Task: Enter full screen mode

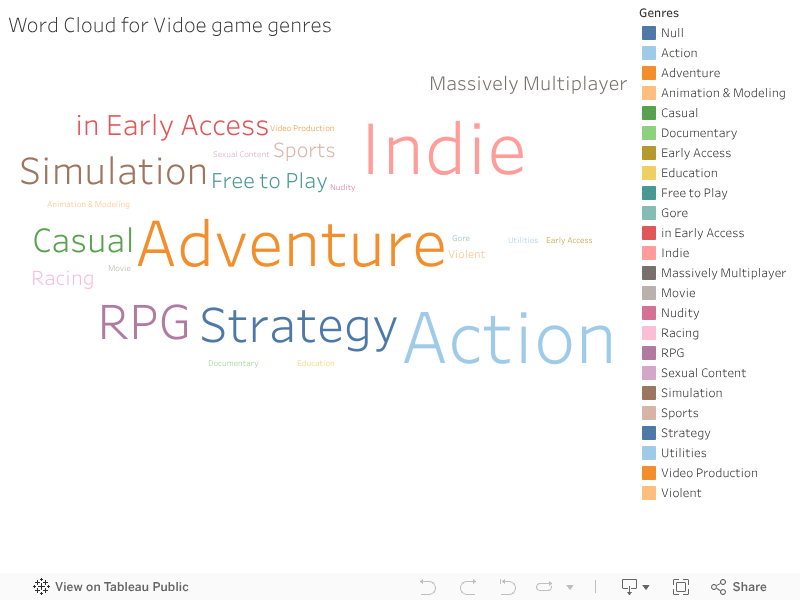Action: coord(681,587)
